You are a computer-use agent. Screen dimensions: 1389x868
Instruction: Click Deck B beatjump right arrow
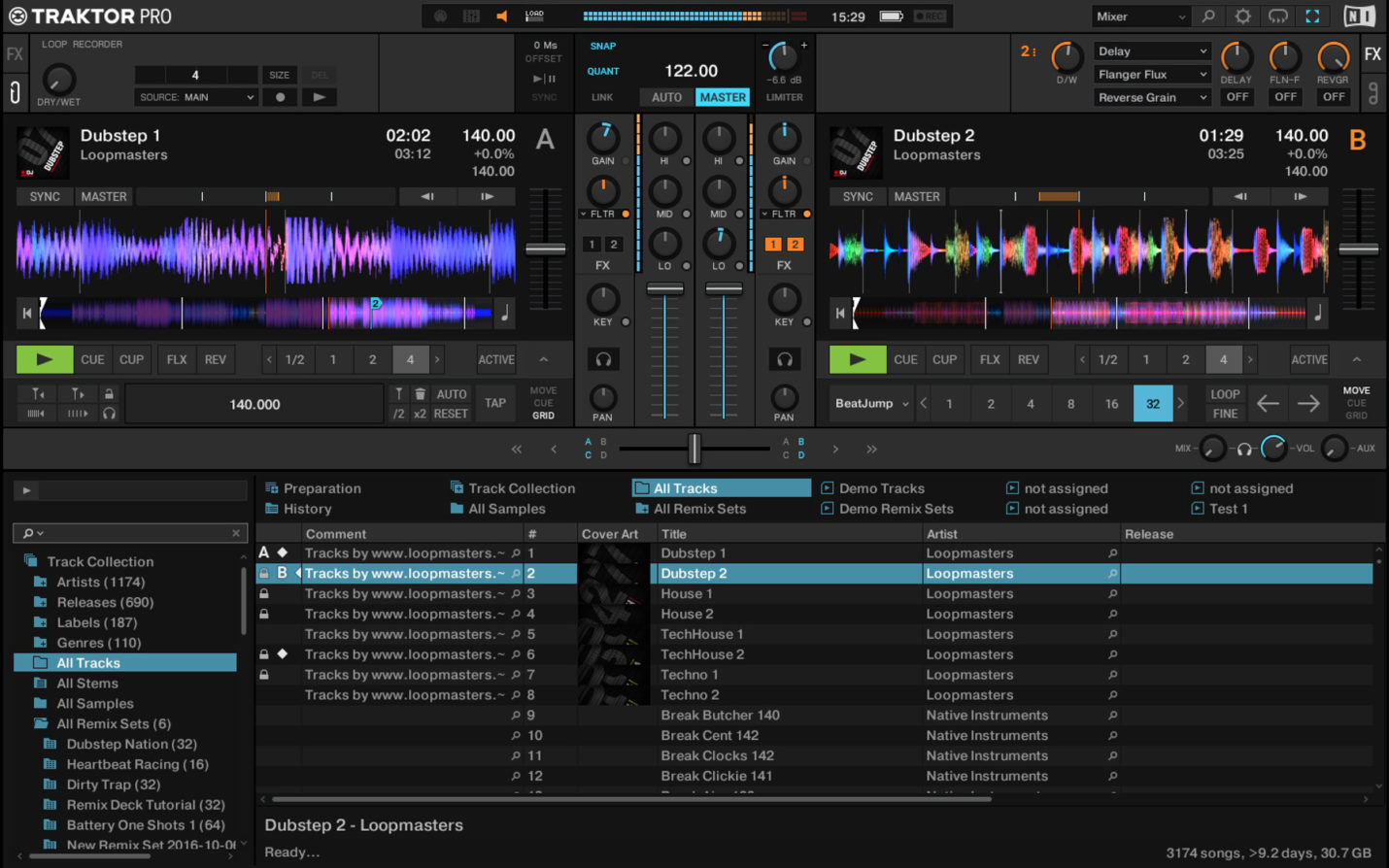tap(1308, 404)
